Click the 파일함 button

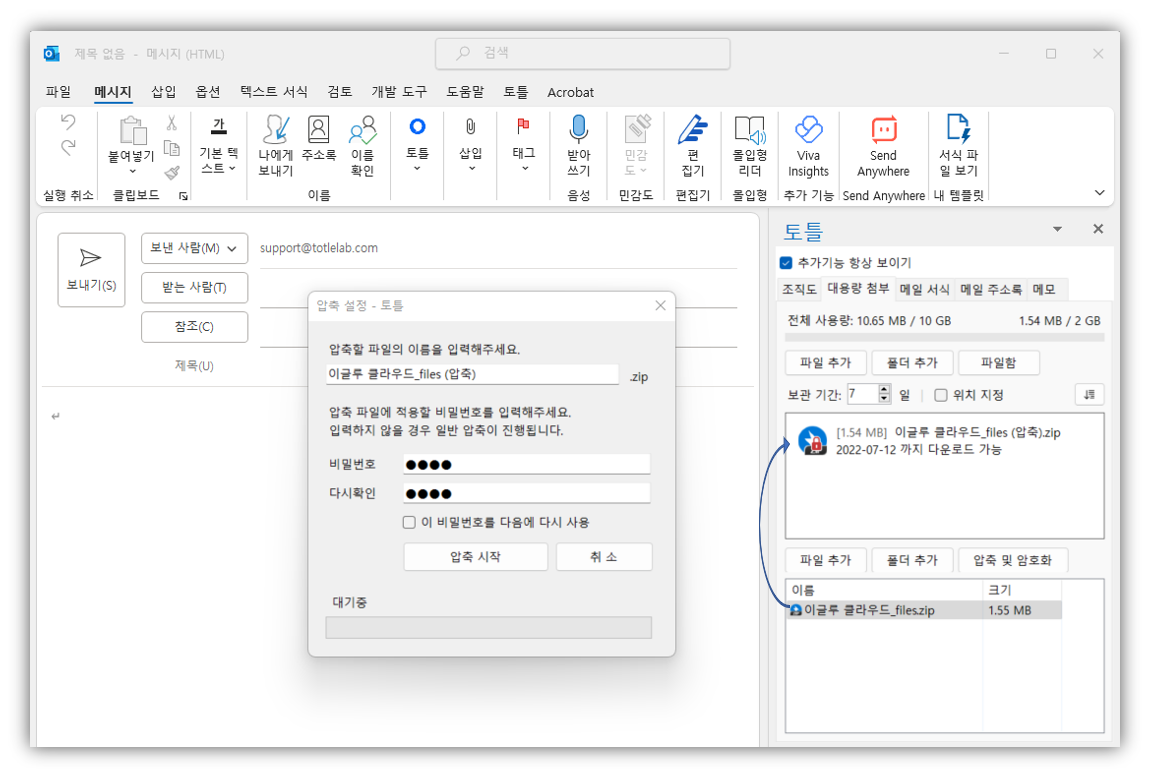pyautogui.click(x=998, y=363)
